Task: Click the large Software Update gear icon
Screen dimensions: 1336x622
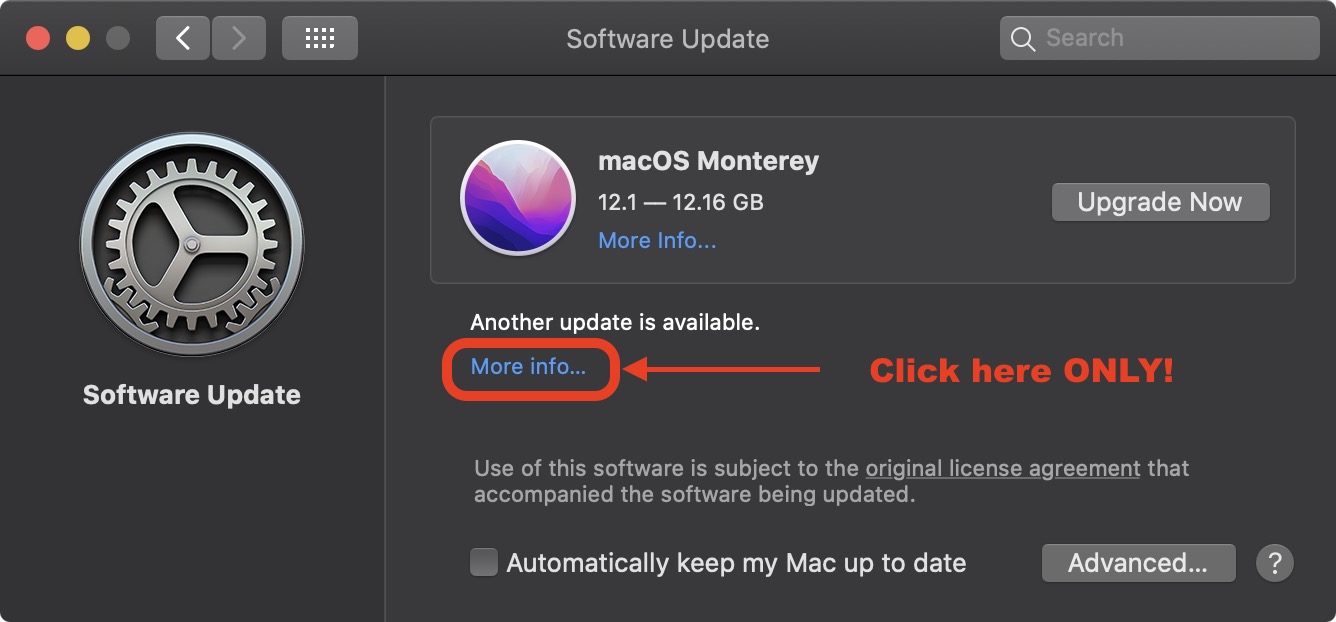Action: coord(192,245)
